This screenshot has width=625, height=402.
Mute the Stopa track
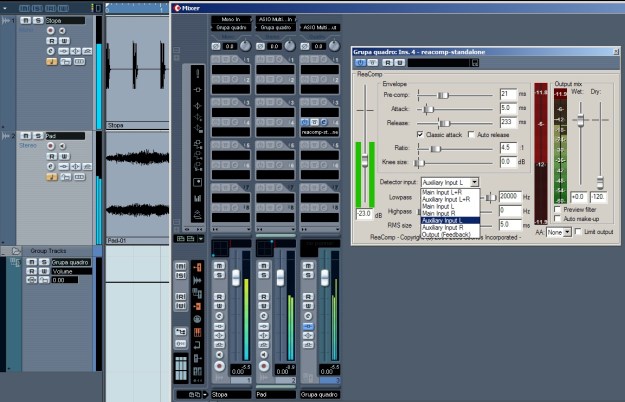[x=25, y=19]
